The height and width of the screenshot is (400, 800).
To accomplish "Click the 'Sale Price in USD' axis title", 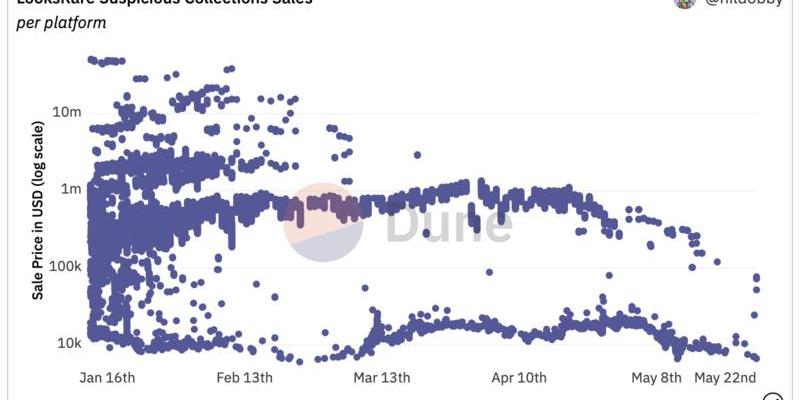I will [38, 210].
